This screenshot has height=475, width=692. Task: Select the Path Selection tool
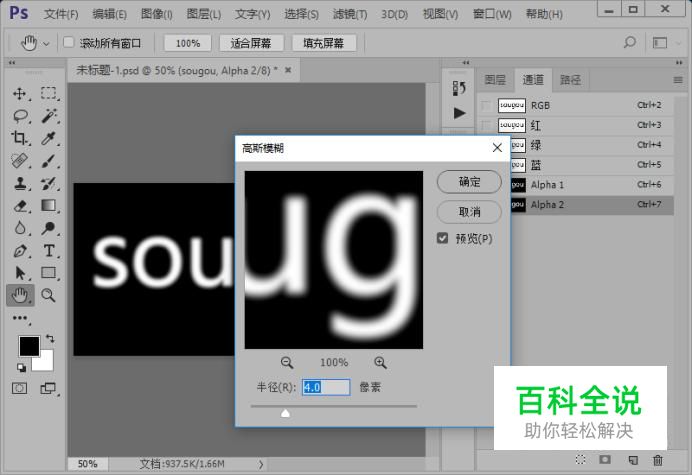click(20, 273)
